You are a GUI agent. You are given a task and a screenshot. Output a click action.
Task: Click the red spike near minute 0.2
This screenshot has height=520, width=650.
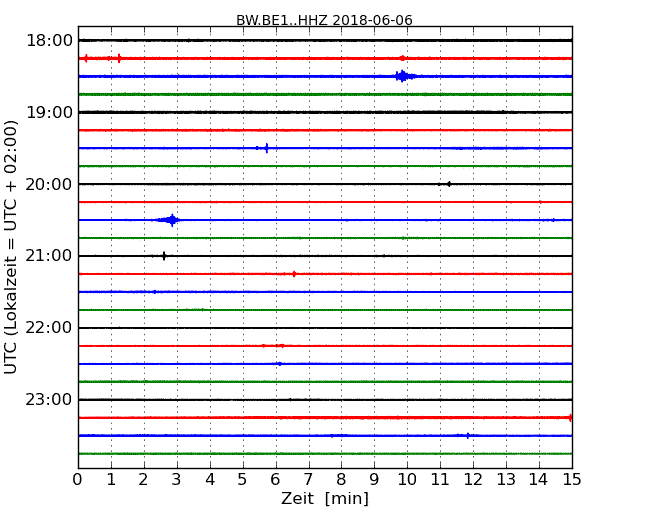click(86, 58)
